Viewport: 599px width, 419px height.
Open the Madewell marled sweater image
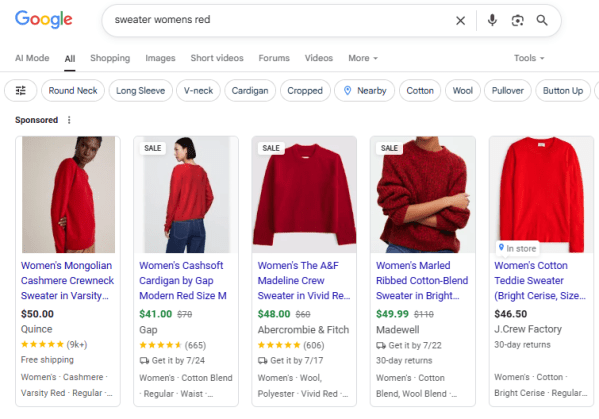[x=423, y=194]
